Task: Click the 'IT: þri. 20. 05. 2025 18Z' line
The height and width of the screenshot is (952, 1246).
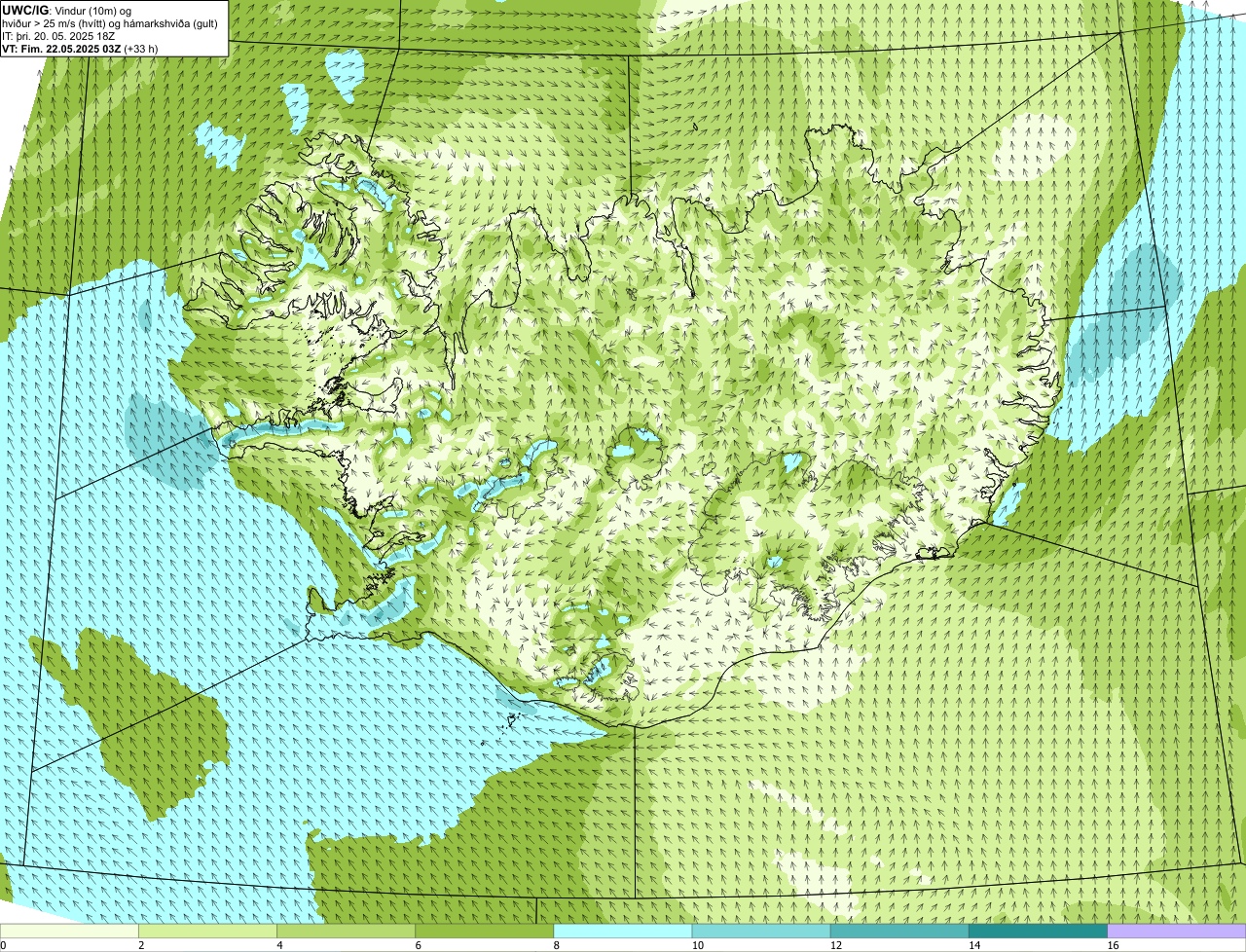Action: click(60, 36)
